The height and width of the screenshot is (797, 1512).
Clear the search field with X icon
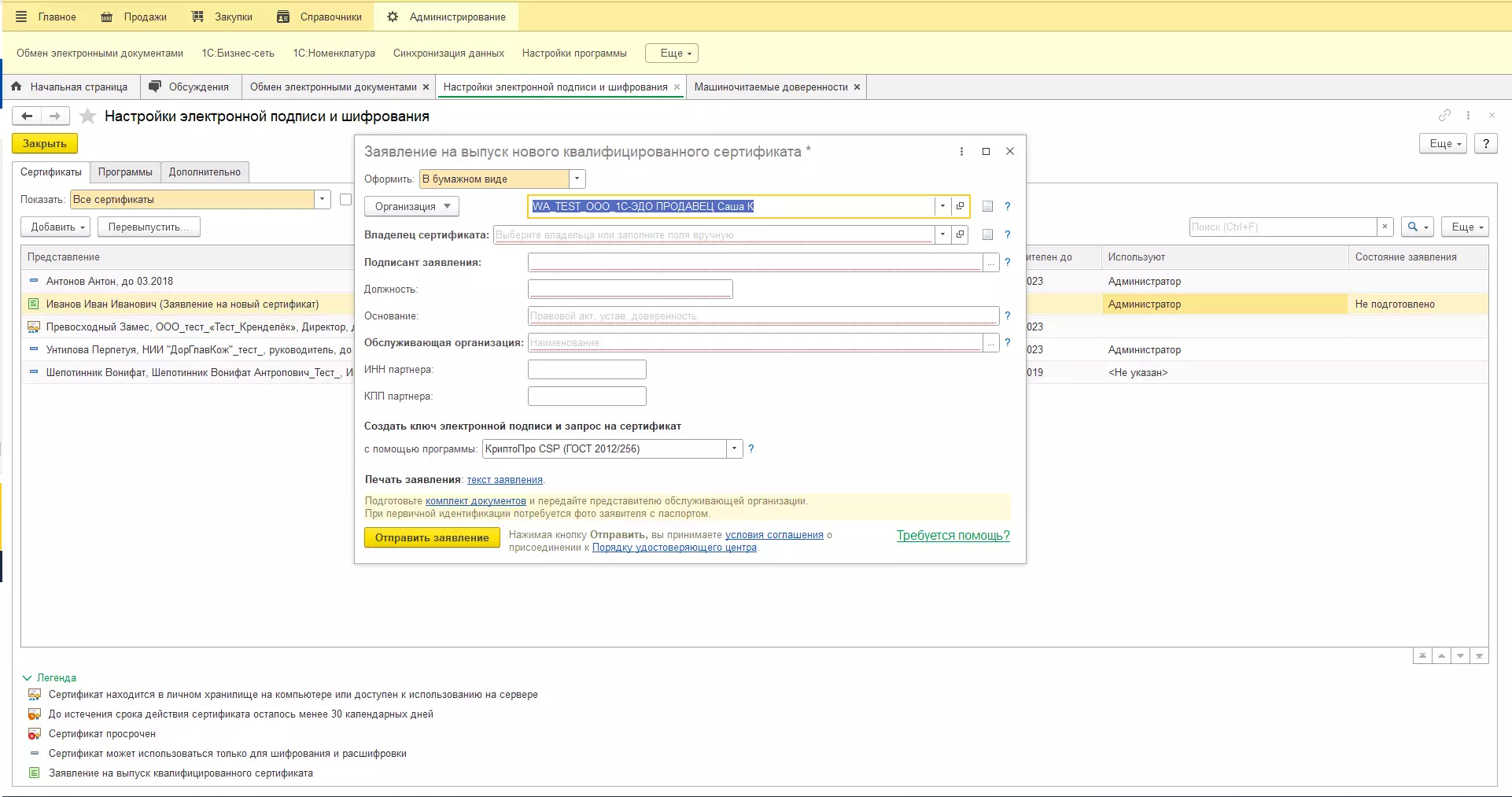[1385, 227]
